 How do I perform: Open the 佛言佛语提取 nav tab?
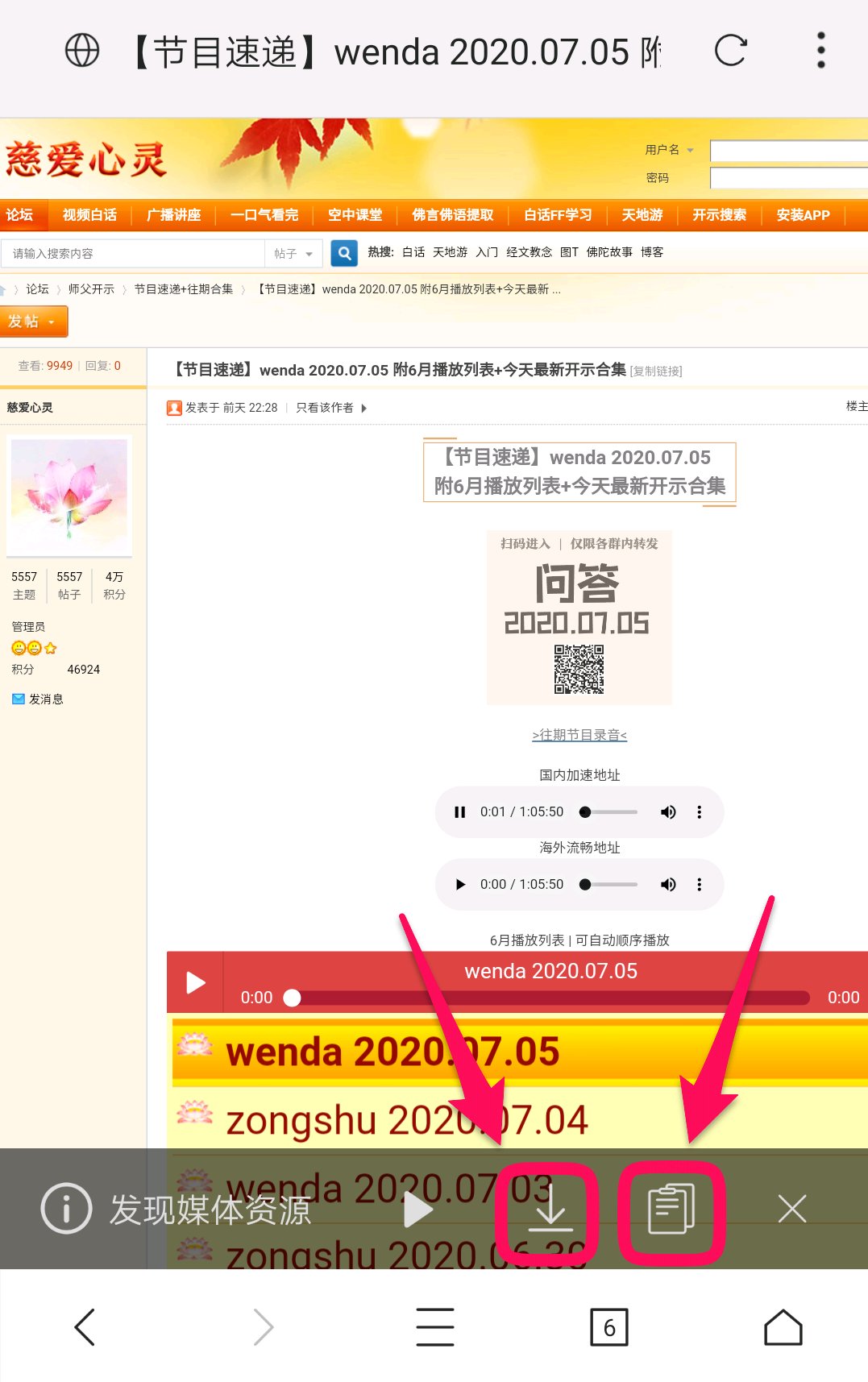click(x=452, y=215)
